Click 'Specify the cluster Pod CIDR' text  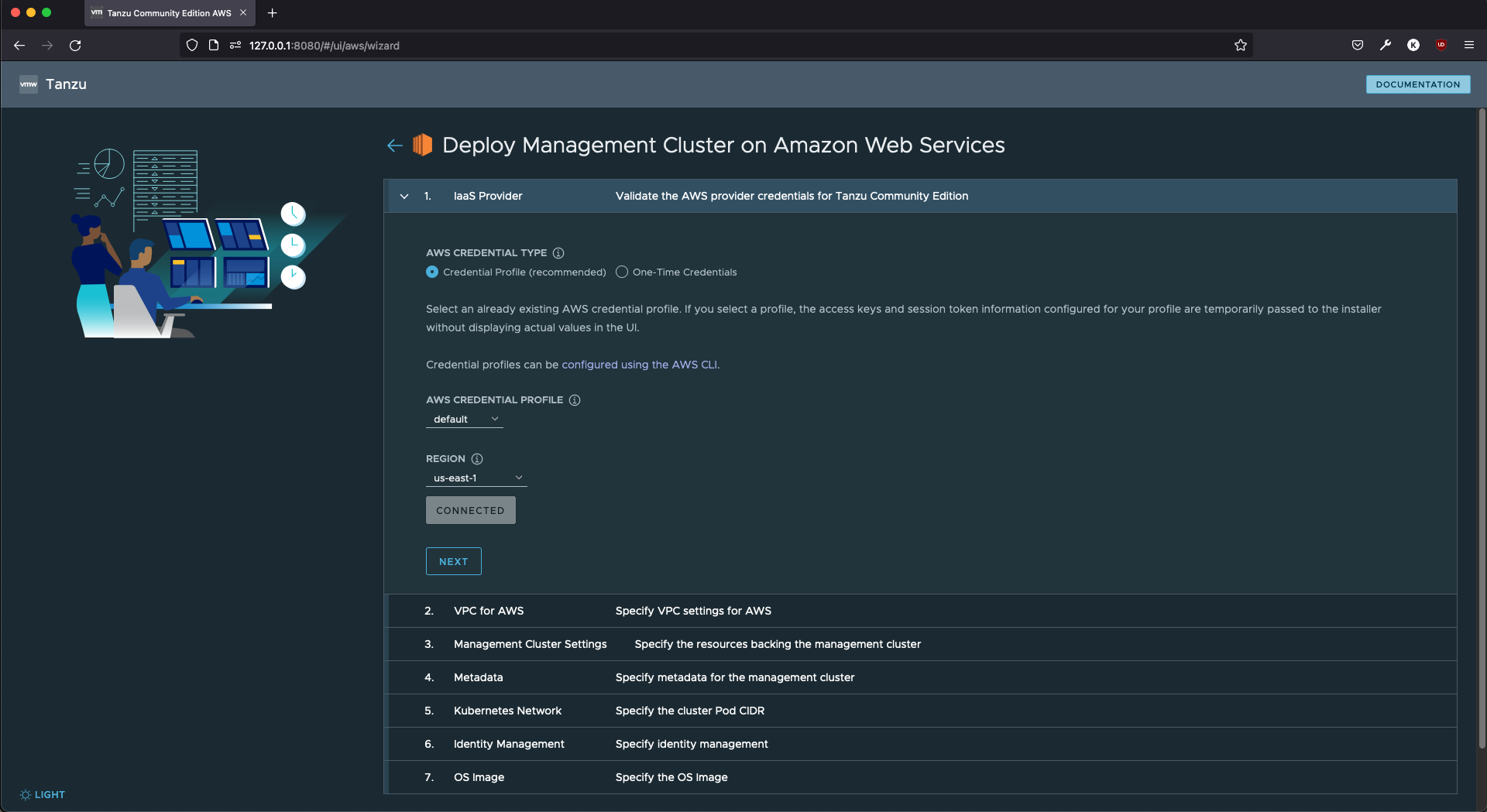tap(690, 711)
